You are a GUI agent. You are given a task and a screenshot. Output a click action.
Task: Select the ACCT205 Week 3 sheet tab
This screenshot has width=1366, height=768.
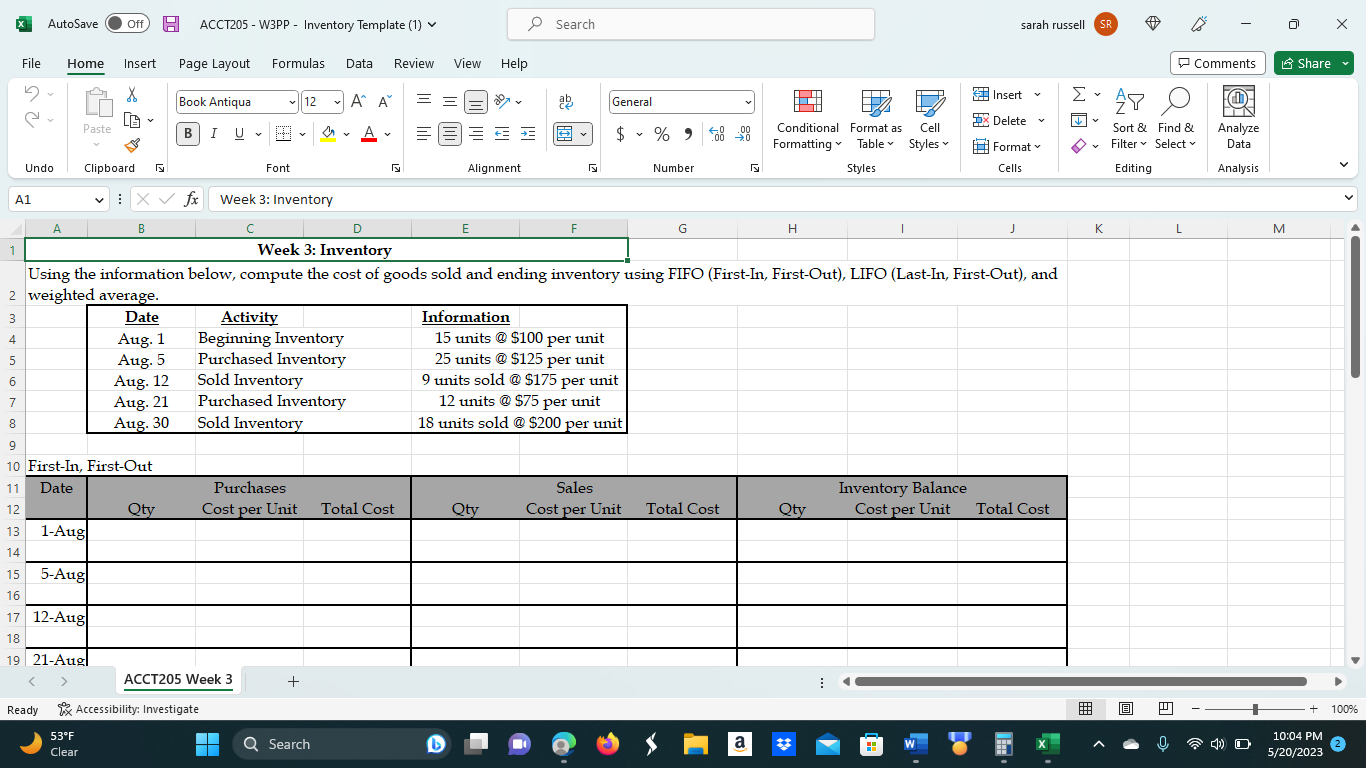point(178,680)
